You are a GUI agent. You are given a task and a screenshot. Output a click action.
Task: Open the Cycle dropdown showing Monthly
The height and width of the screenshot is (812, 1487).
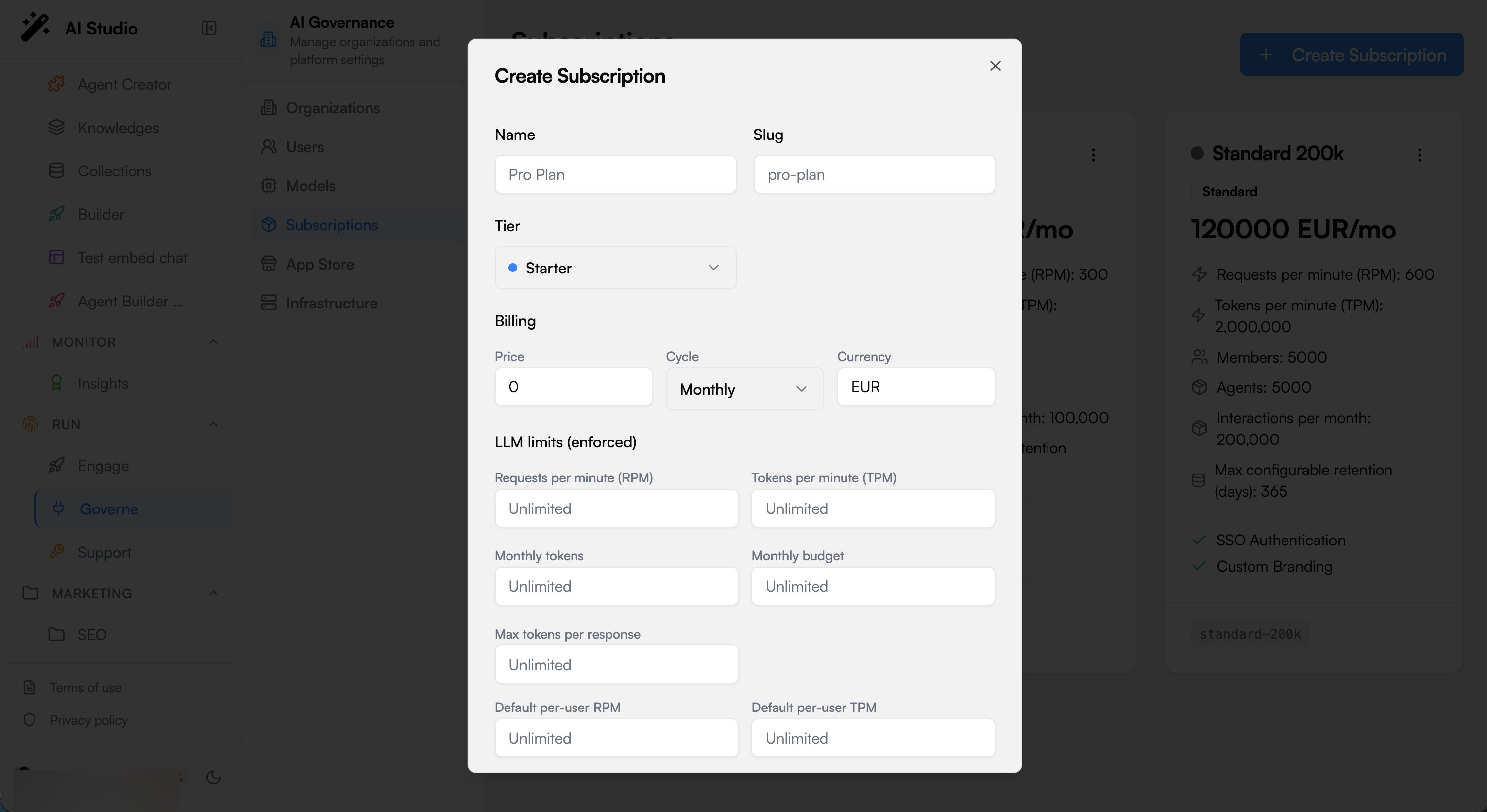pyautogui.click(x=744, y=389)
